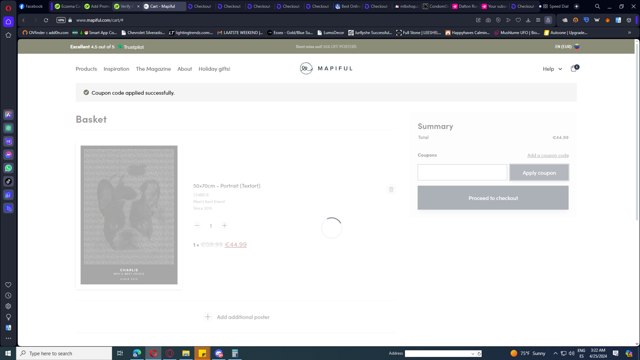
Task: Close the Verify tab
Action: click(x=138, y=7)
